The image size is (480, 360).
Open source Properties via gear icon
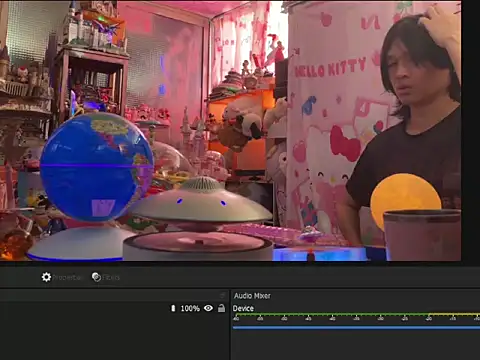(46, 277)
